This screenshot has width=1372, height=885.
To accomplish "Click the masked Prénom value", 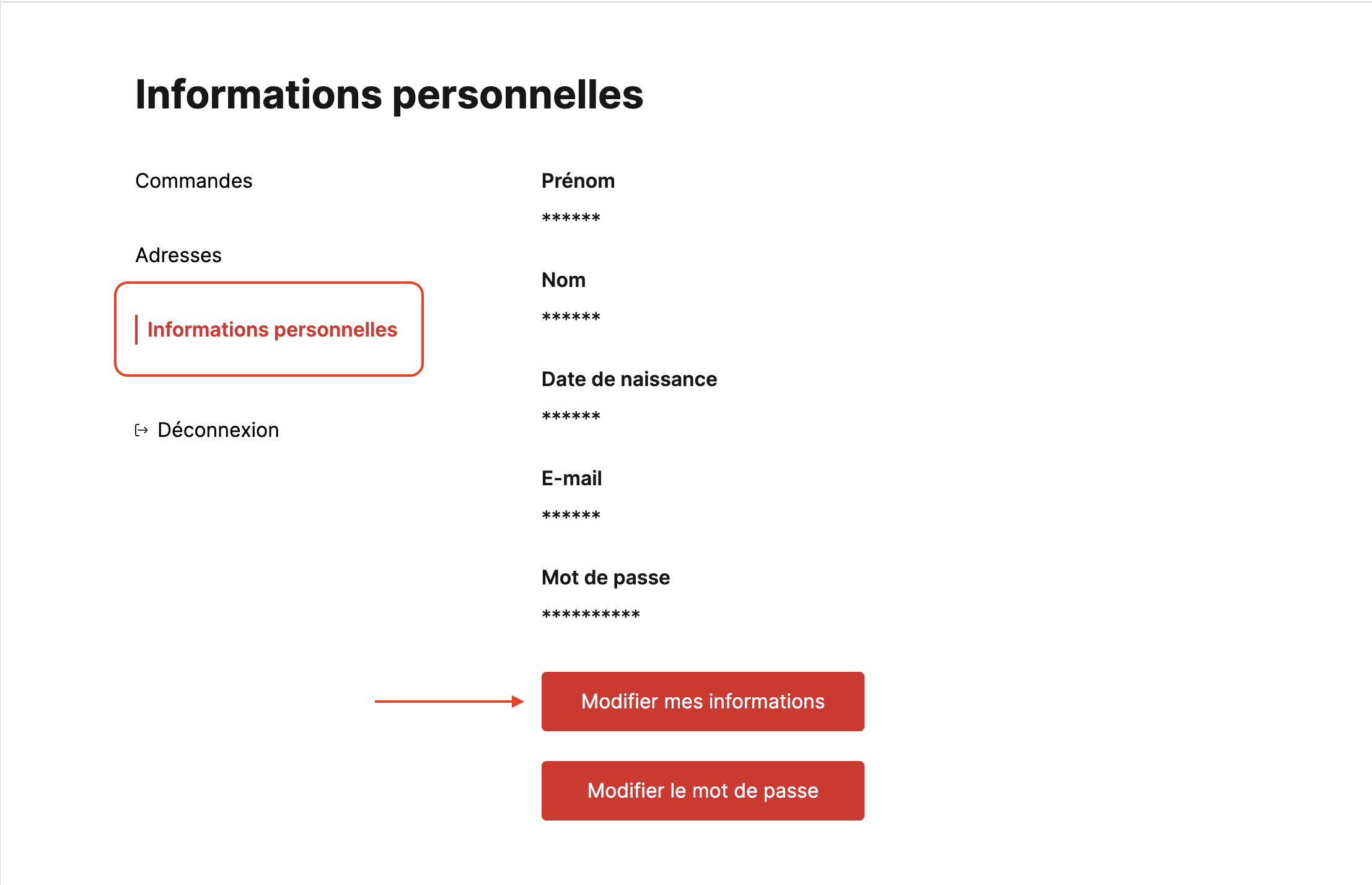I will [x=571, y=218].
